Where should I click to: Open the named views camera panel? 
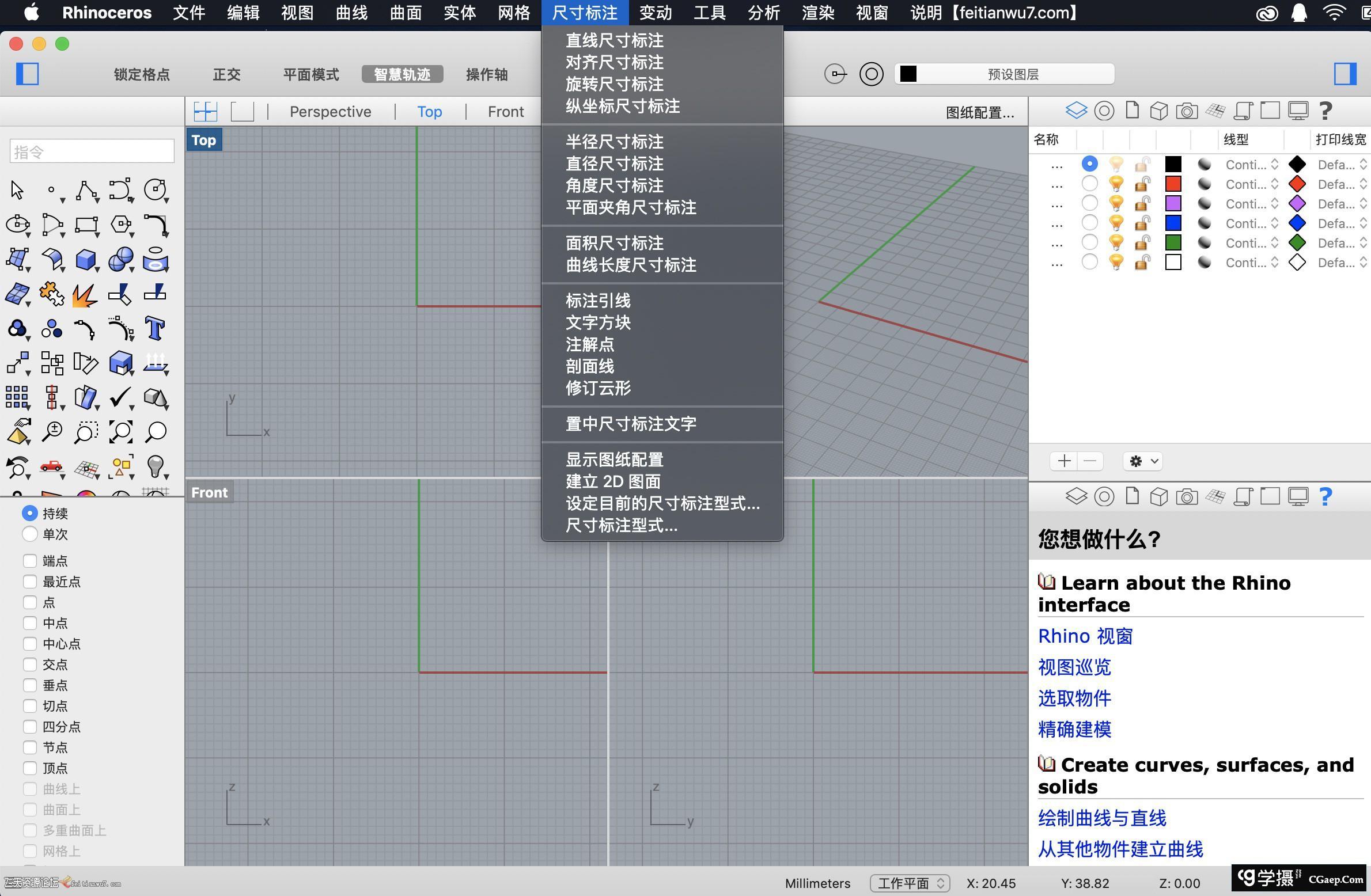(1187, 111)
